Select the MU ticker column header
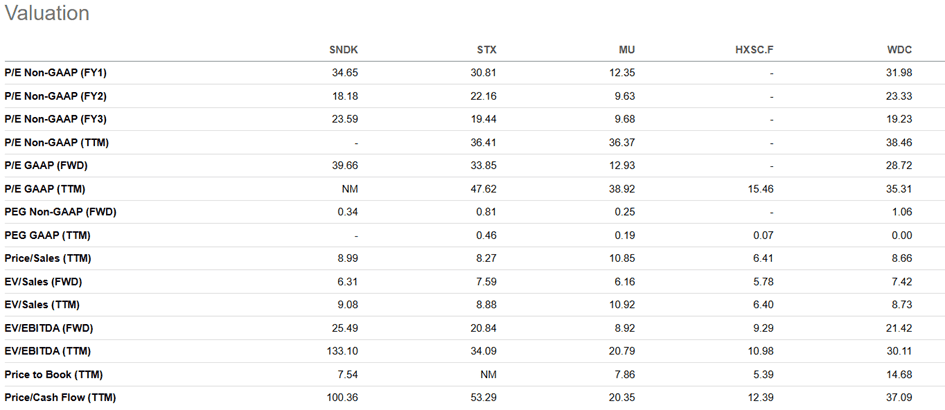The height and width of the screenshot is (410, 945). pos(627,50)
